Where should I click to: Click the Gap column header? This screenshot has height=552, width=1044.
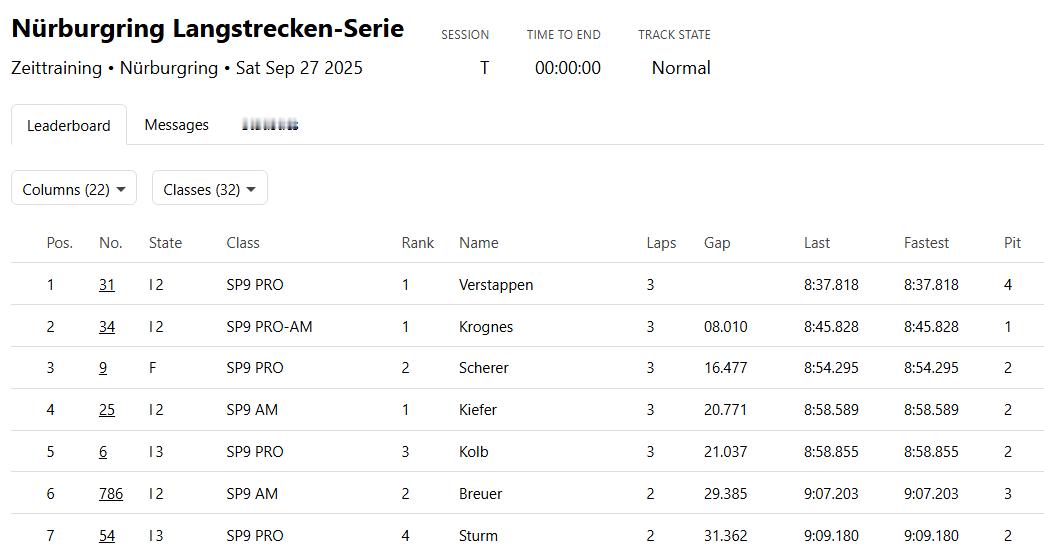click(x=717, y=243)
